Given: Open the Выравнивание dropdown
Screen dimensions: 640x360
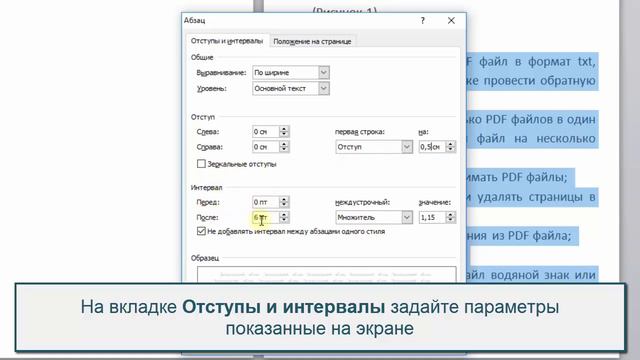Looking at the screenshot, I should pos(324,73).
